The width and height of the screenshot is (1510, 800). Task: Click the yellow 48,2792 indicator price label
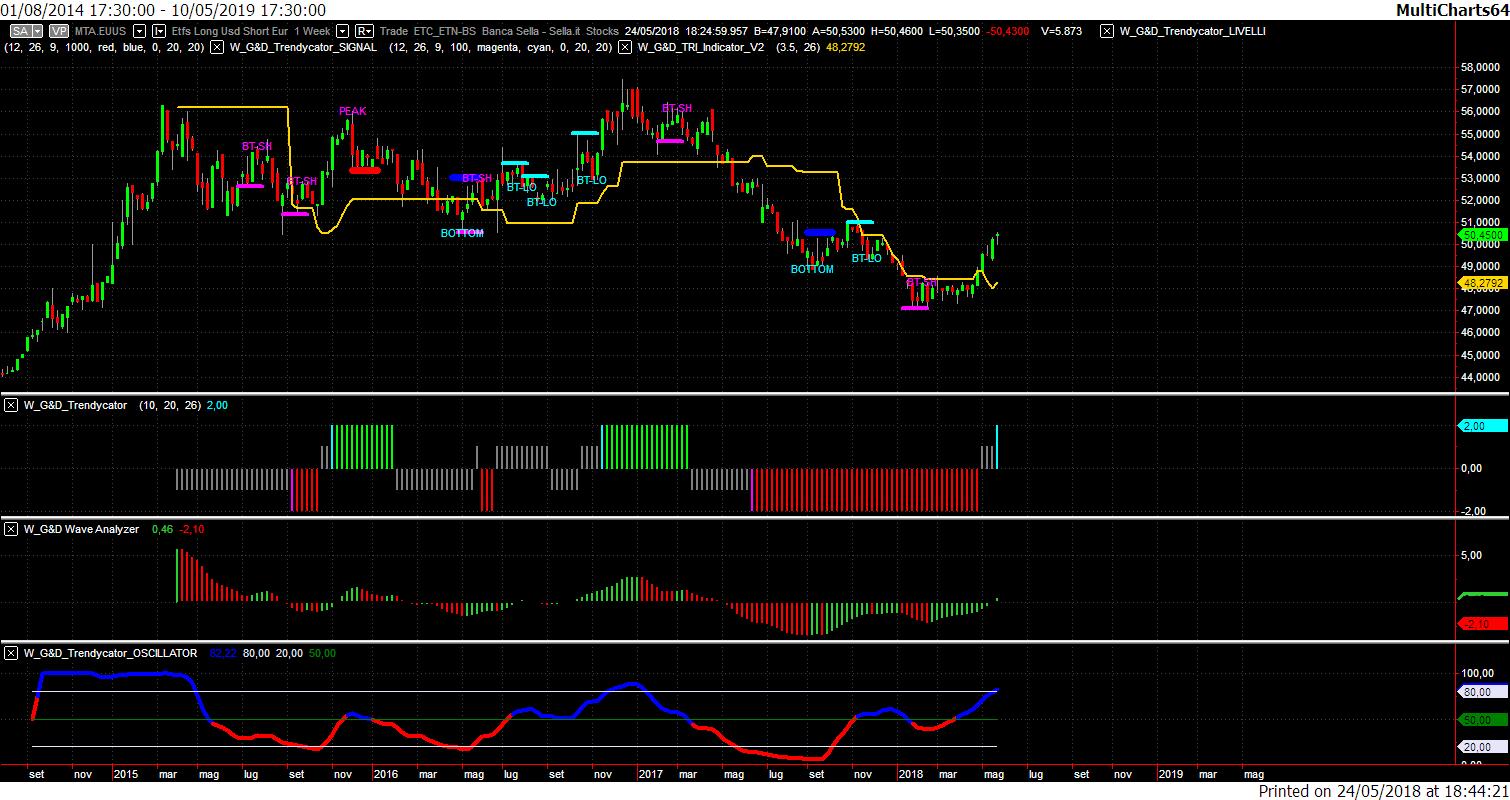pos(1483,283)
